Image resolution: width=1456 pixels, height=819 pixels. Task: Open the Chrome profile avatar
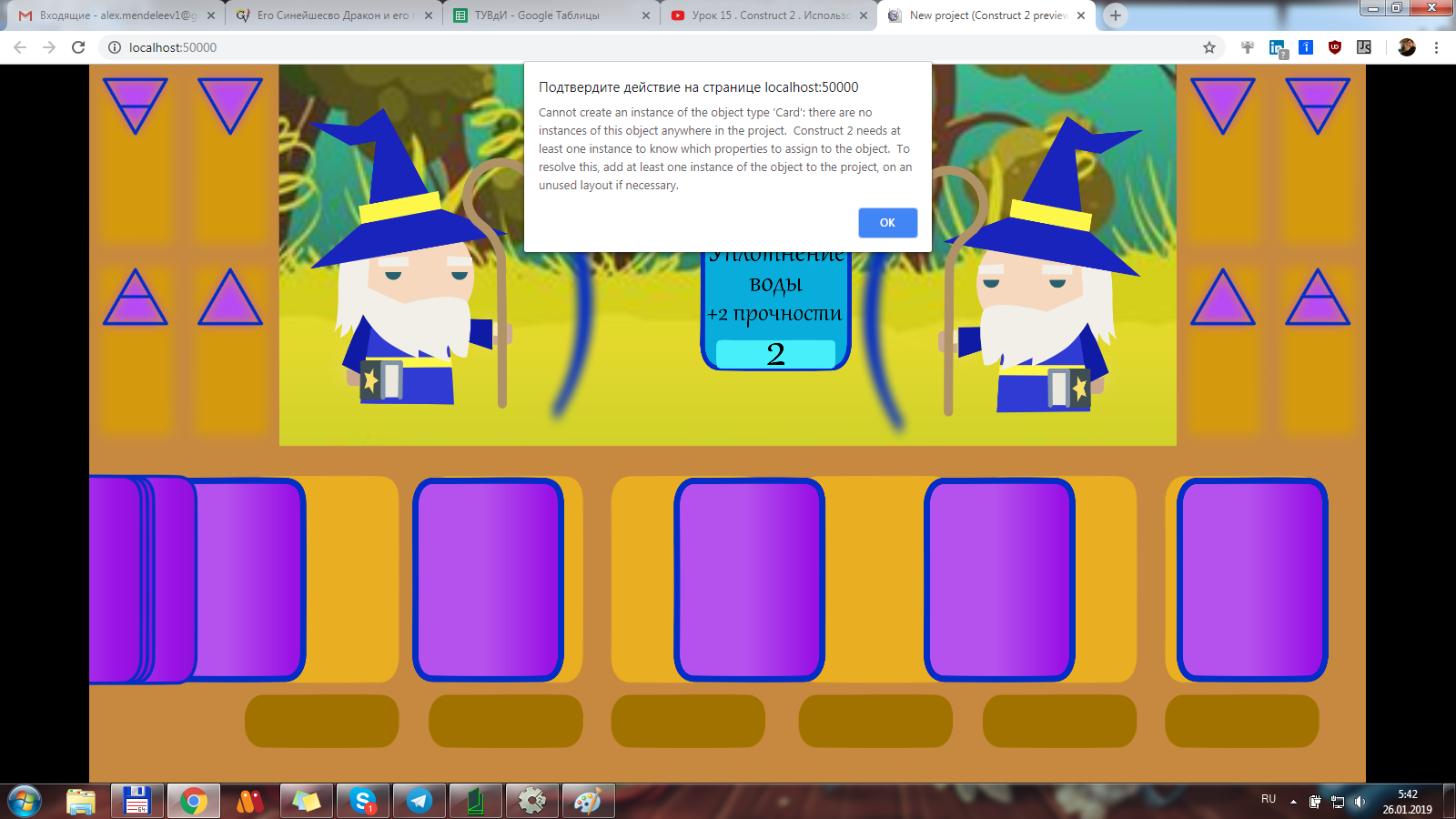point(1407,47)
